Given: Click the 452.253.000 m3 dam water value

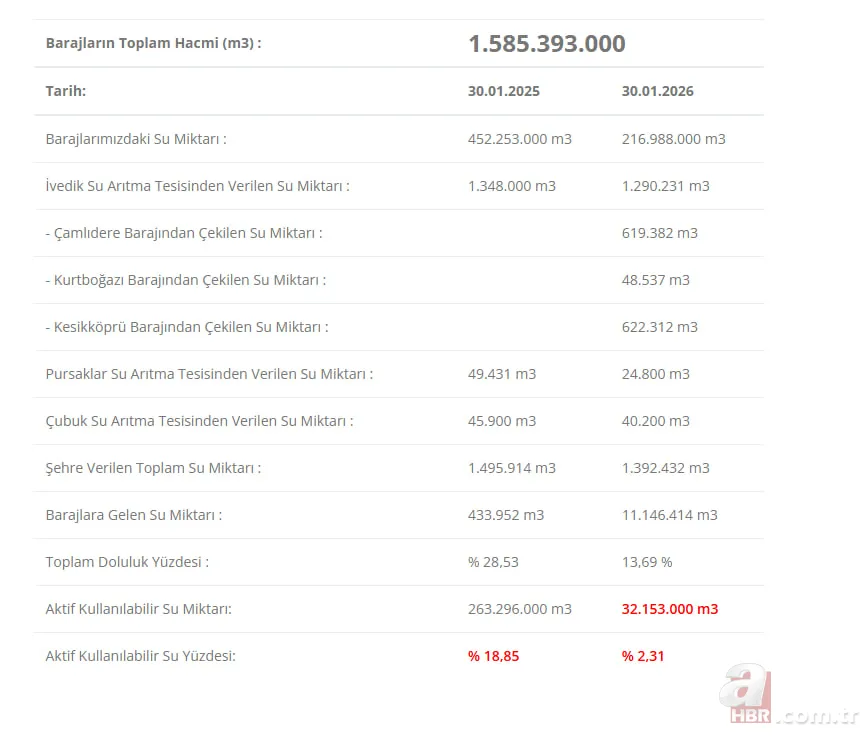Looking at the screenshot, I should click(519, 139).
